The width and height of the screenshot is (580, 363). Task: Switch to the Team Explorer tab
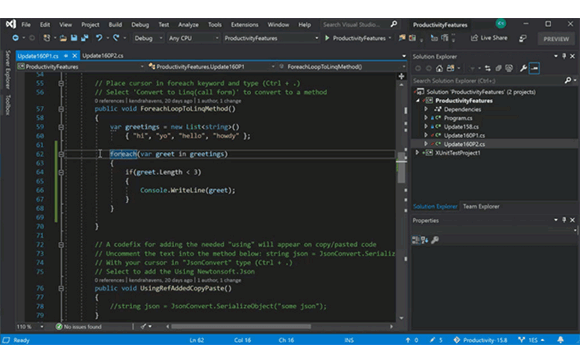click(481, 206)
